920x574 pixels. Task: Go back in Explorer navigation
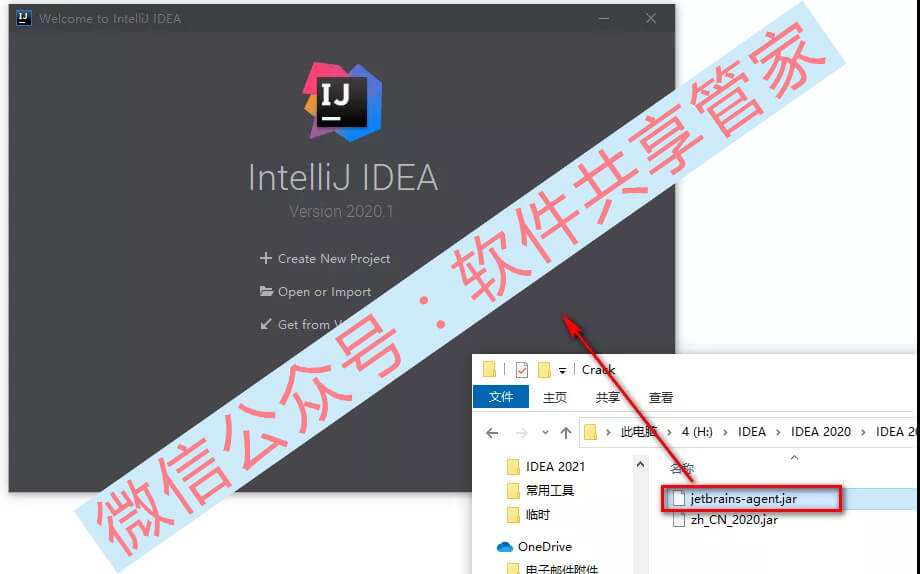[492, 433]
